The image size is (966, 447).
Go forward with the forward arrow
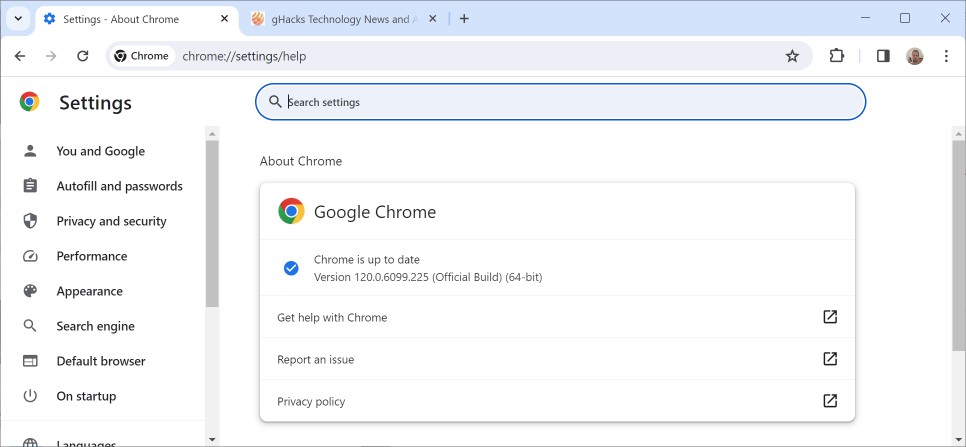51,56
